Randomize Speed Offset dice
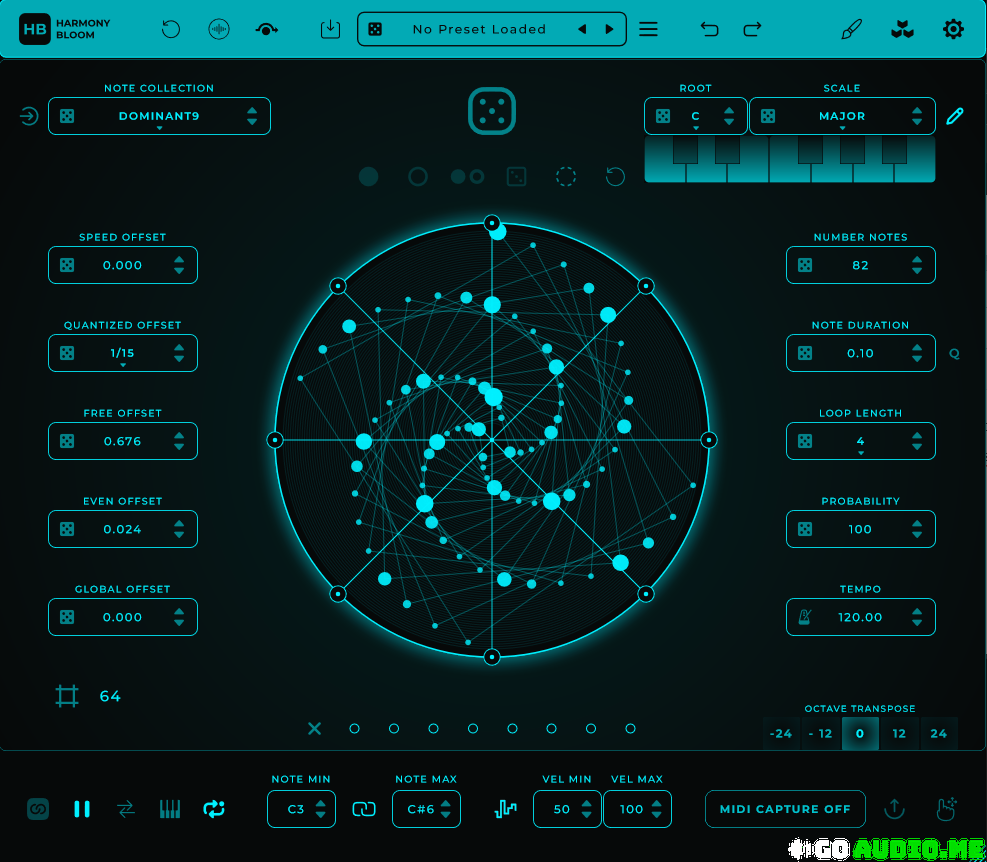 click(x=67, y=265)
